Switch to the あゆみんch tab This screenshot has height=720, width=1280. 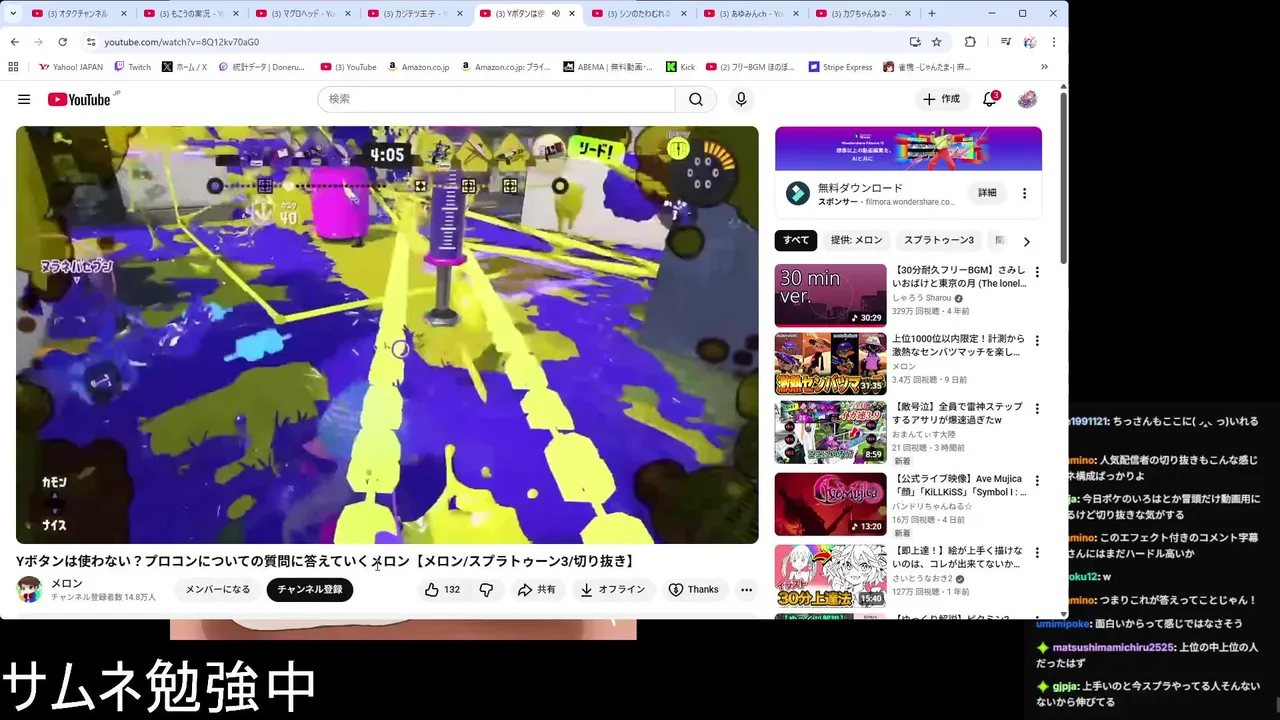[x=750, y=13]
